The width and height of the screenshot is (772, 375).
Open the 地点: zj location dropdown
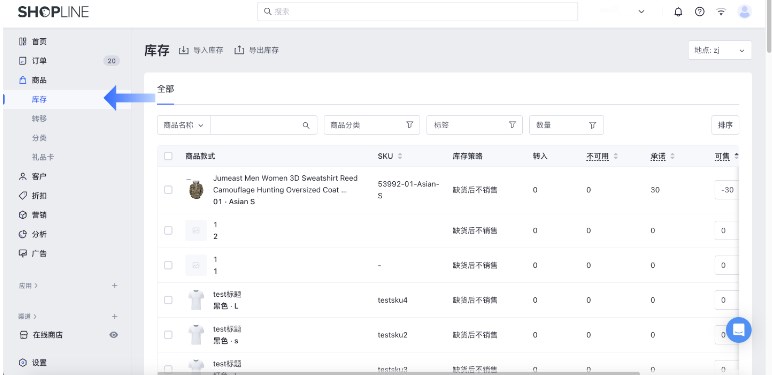coord(720,50)
